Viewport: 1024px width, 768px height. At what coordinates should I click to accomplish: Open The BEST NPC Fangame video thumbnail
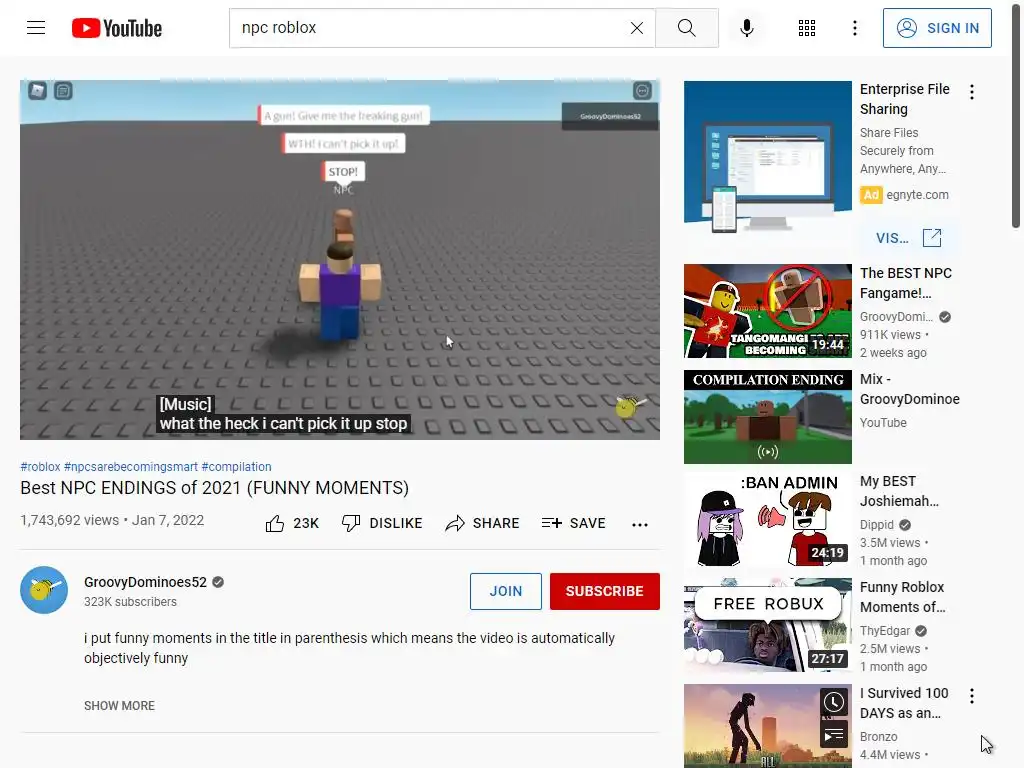click(x=767, y=311)
